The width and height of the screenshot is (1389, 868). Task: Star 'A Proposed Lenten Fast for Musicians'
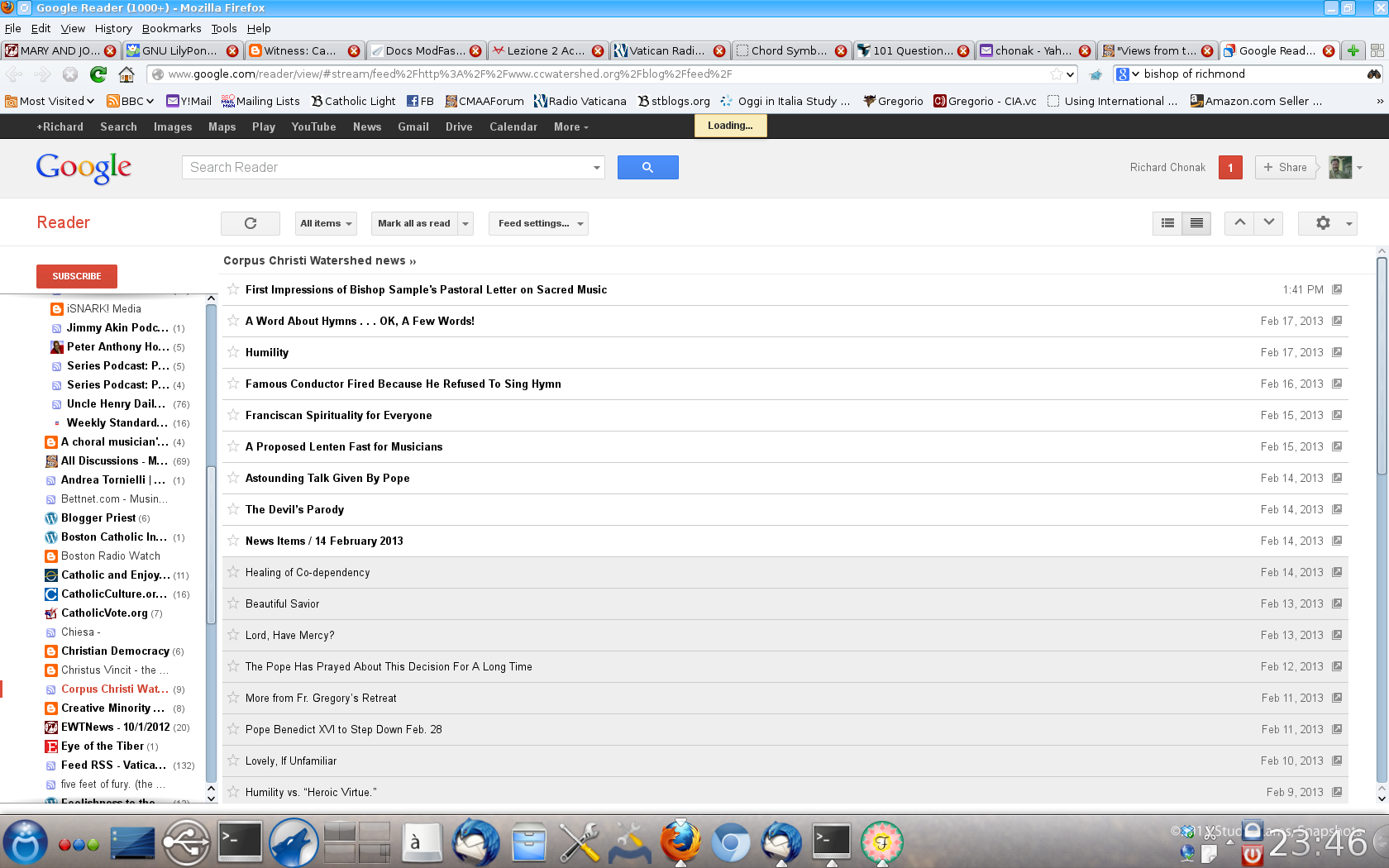click(233, 446)
